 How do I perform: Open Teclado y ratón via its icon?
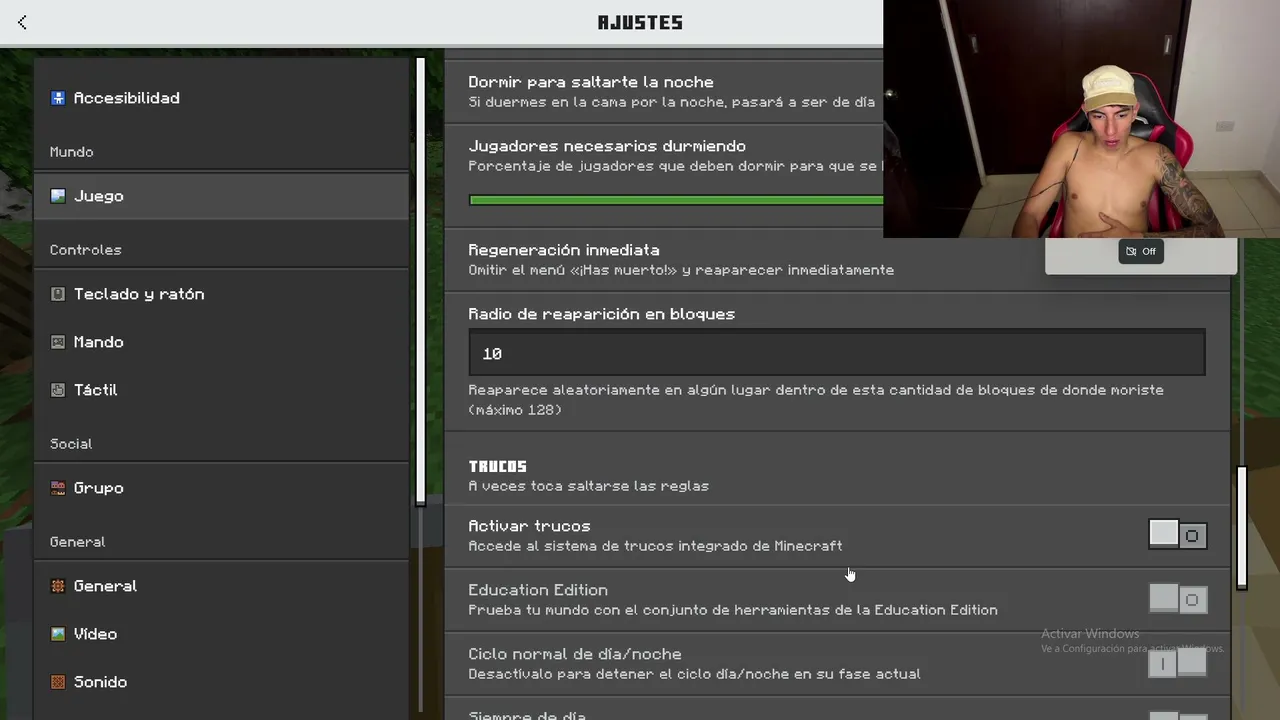(x=58, y=294)
